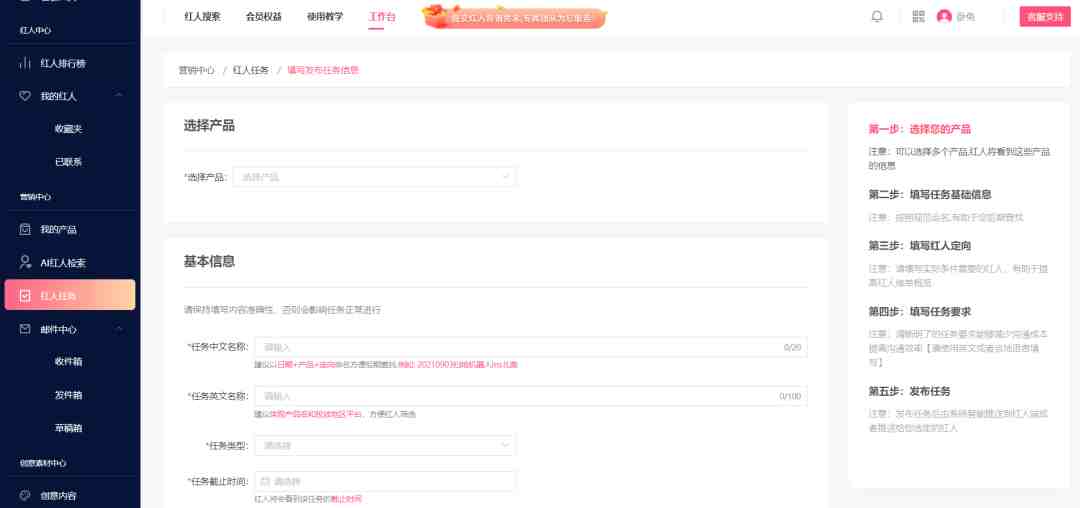Open the 选择产品 dropdown

click(374, 177)
